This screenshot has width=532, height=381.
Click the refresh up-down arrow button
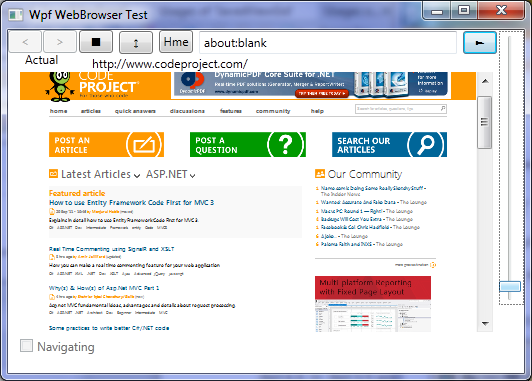[x=136, y=43]
